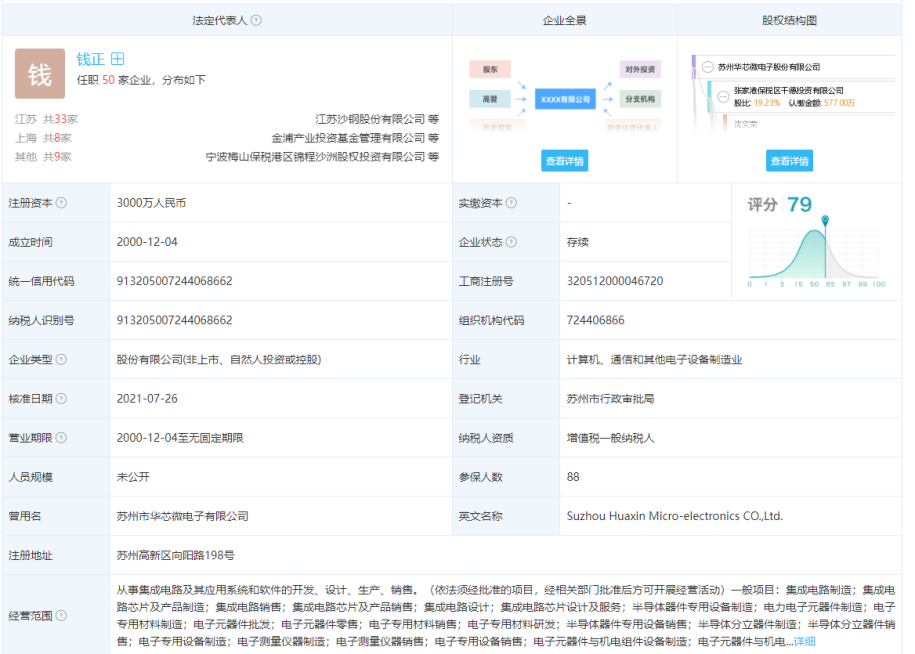Select taxpayer qualification 增值税一般纳税人

pyautogui.click(x=610, y=438)
